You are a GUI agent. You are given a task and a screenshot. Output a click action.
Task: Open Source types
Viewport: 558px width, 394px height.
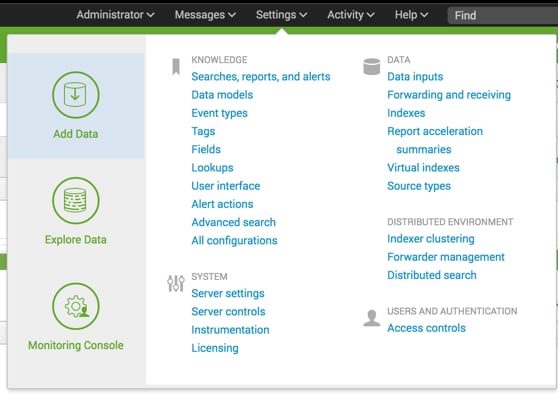419,186
